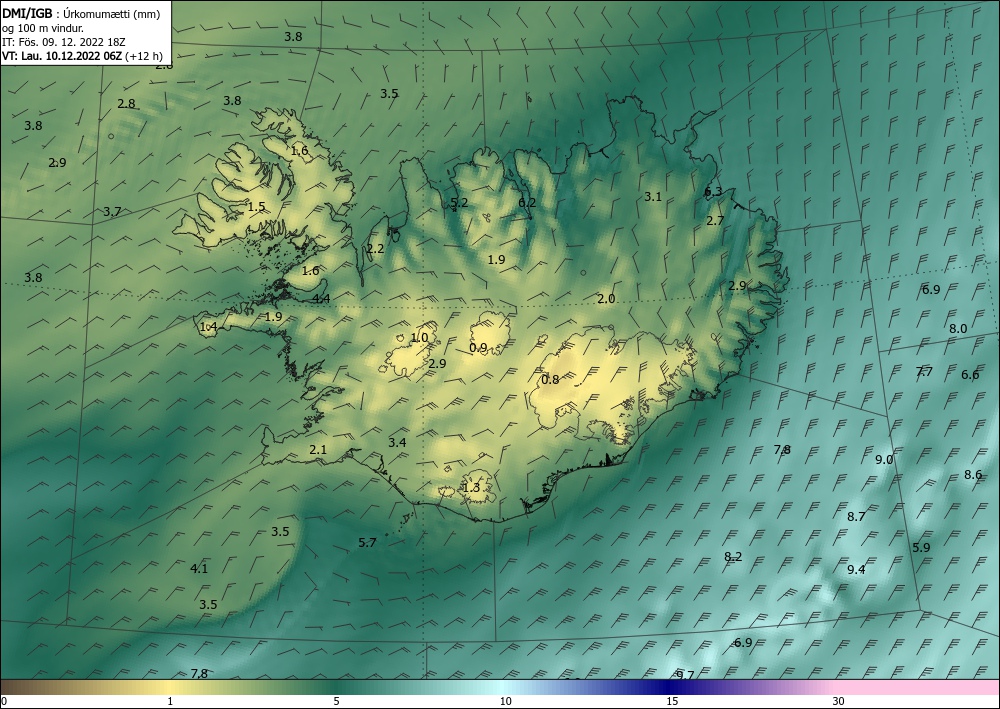Click the '(+12 h)' forecast offset text
Screen dimensions: 1000x709
[x=144, y=56]
